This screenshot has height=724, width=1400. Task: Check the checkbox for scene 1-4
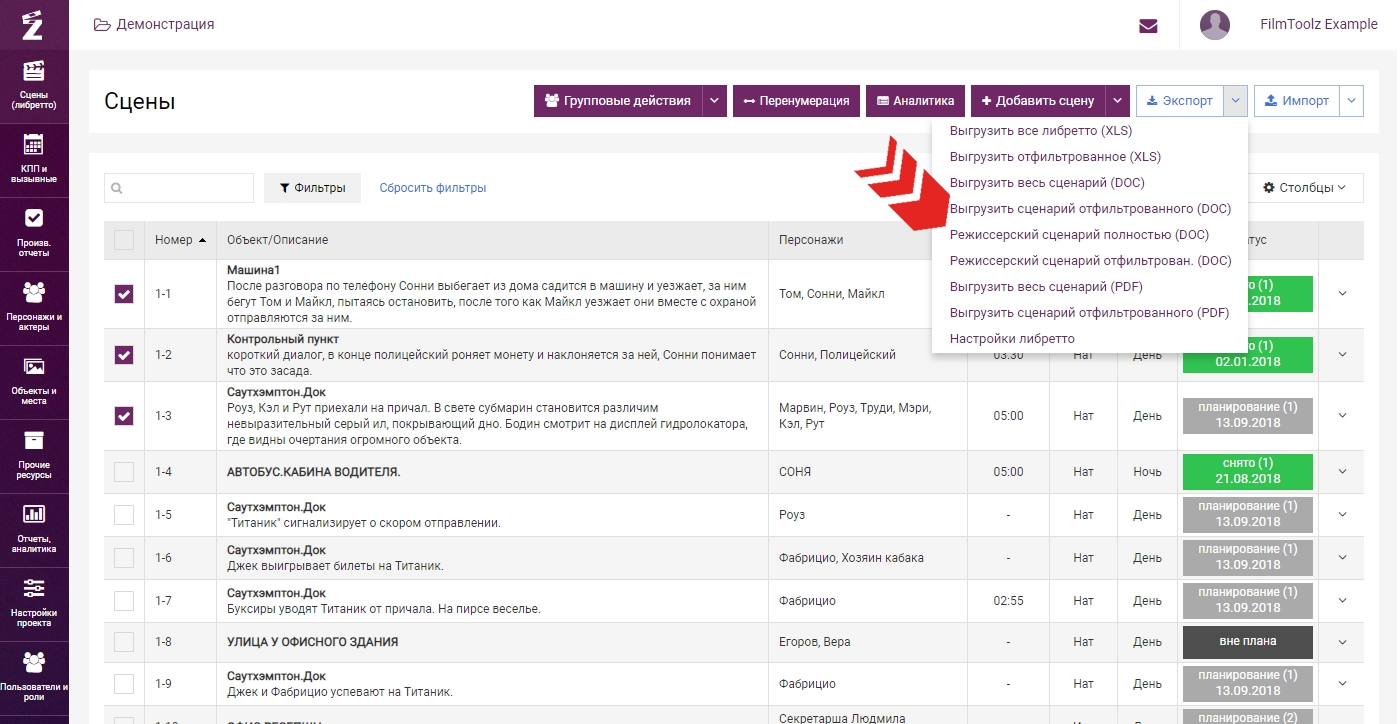click(124, 472)
